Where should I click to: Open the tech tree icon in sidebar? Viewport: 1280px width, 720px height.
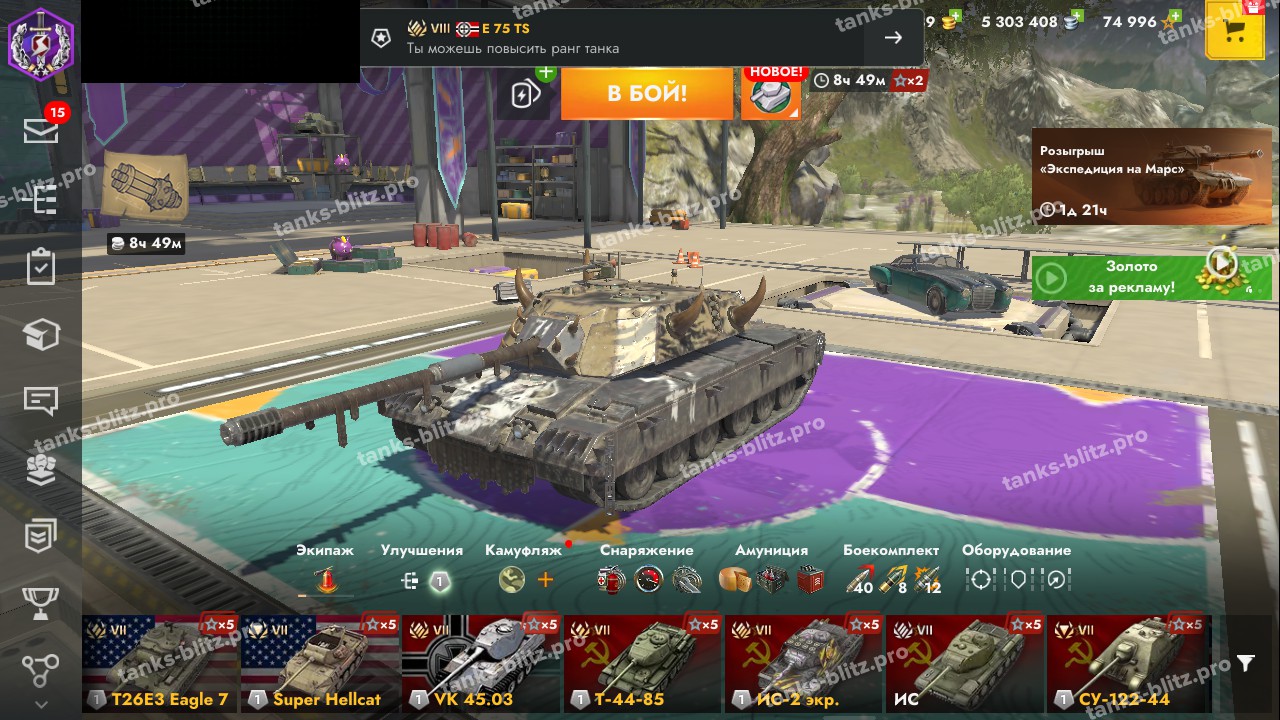(41, 201)
